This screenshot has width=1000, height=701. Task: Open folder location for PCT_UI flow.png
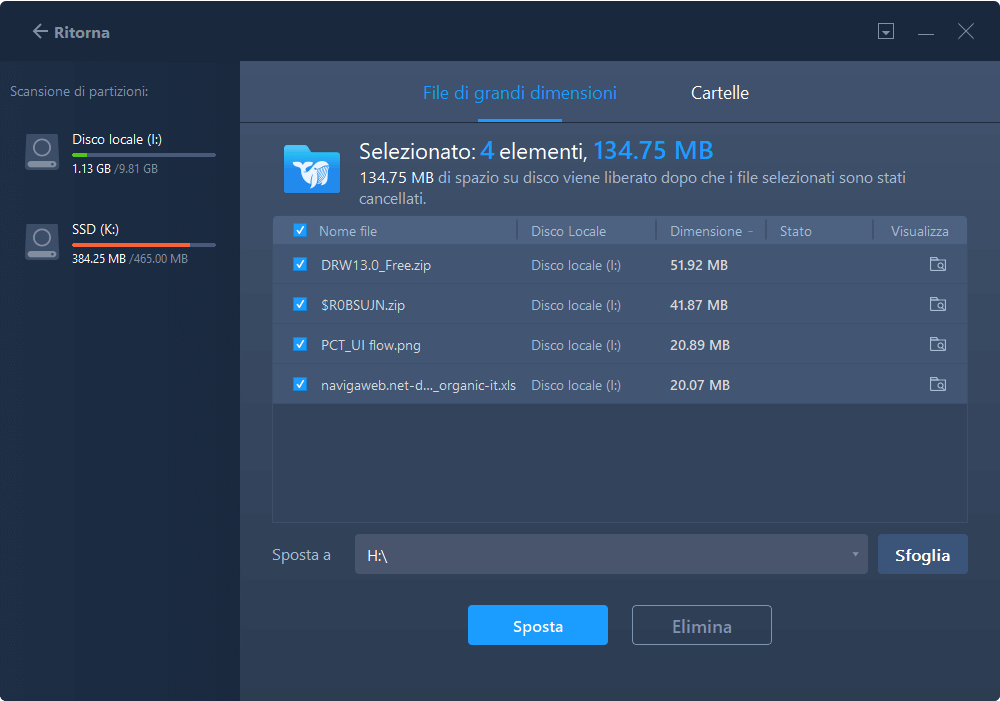tap(938, 344)
